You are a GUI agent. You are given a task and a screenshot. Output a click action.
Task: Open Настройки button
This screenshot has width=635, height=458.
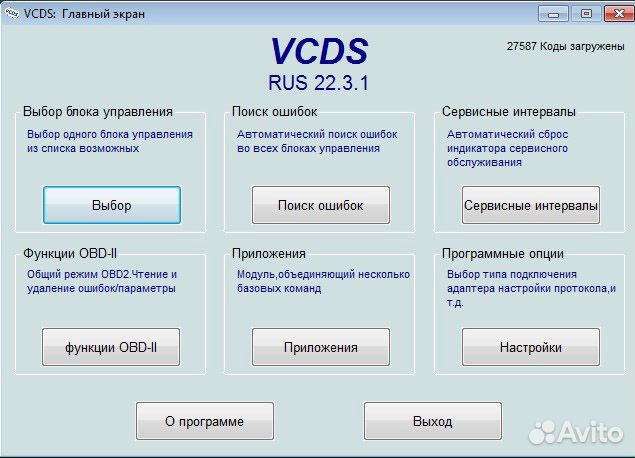pyautogui.click(x=531, y=347)
